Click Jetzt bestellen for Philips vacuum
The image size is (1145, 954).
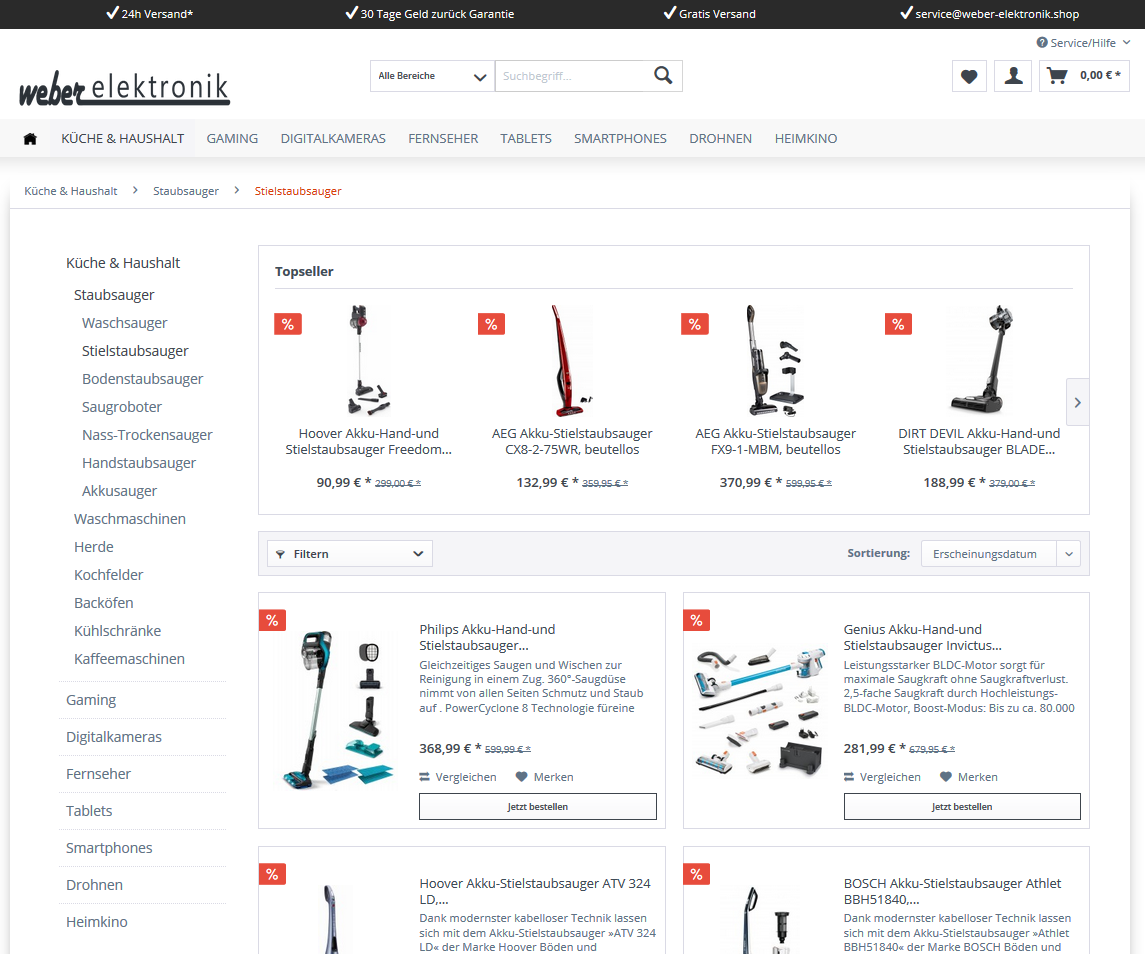537,806
